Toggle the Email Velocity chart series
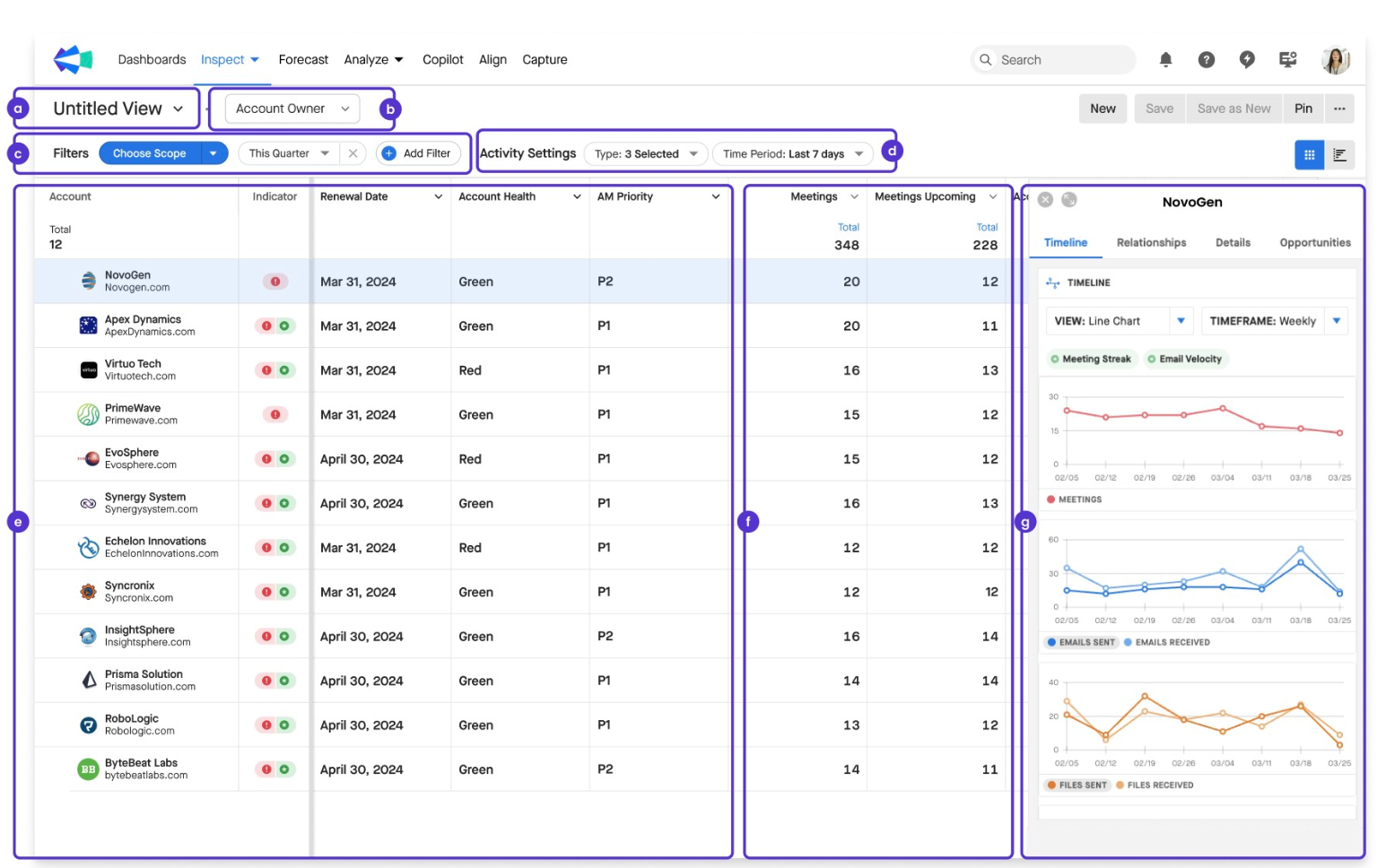Screen dimensions: 1386x868 (1185, 359)
